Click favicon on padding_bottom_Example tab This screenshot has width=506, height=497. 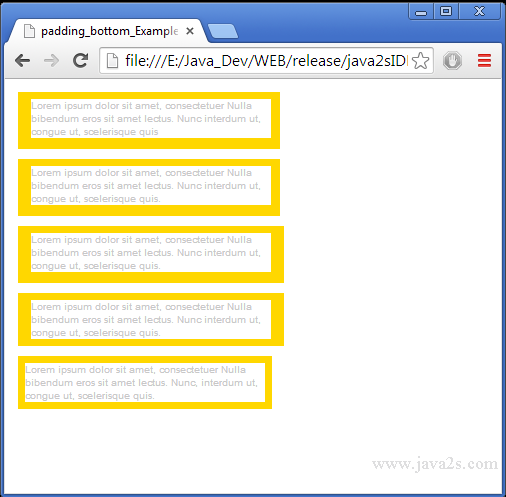coord(29,31)
